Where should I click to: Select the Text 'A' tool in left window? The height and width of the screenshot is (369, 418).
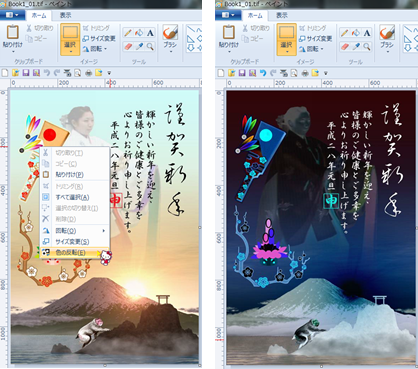click(x=150, y=33)
